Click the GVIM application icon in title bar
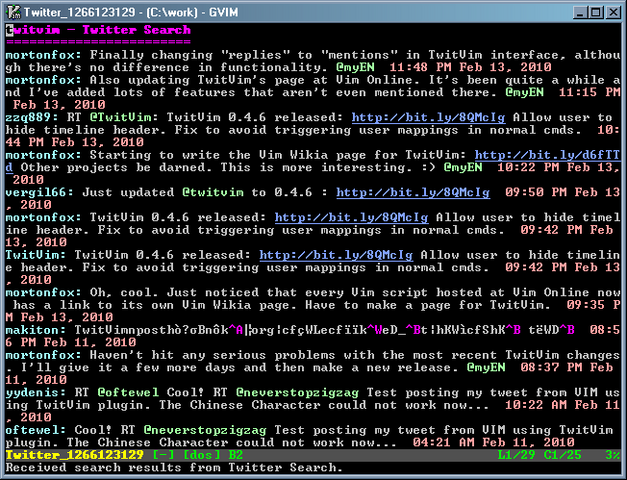This screenshot has width=627, height=480. [x=13, y=12]
